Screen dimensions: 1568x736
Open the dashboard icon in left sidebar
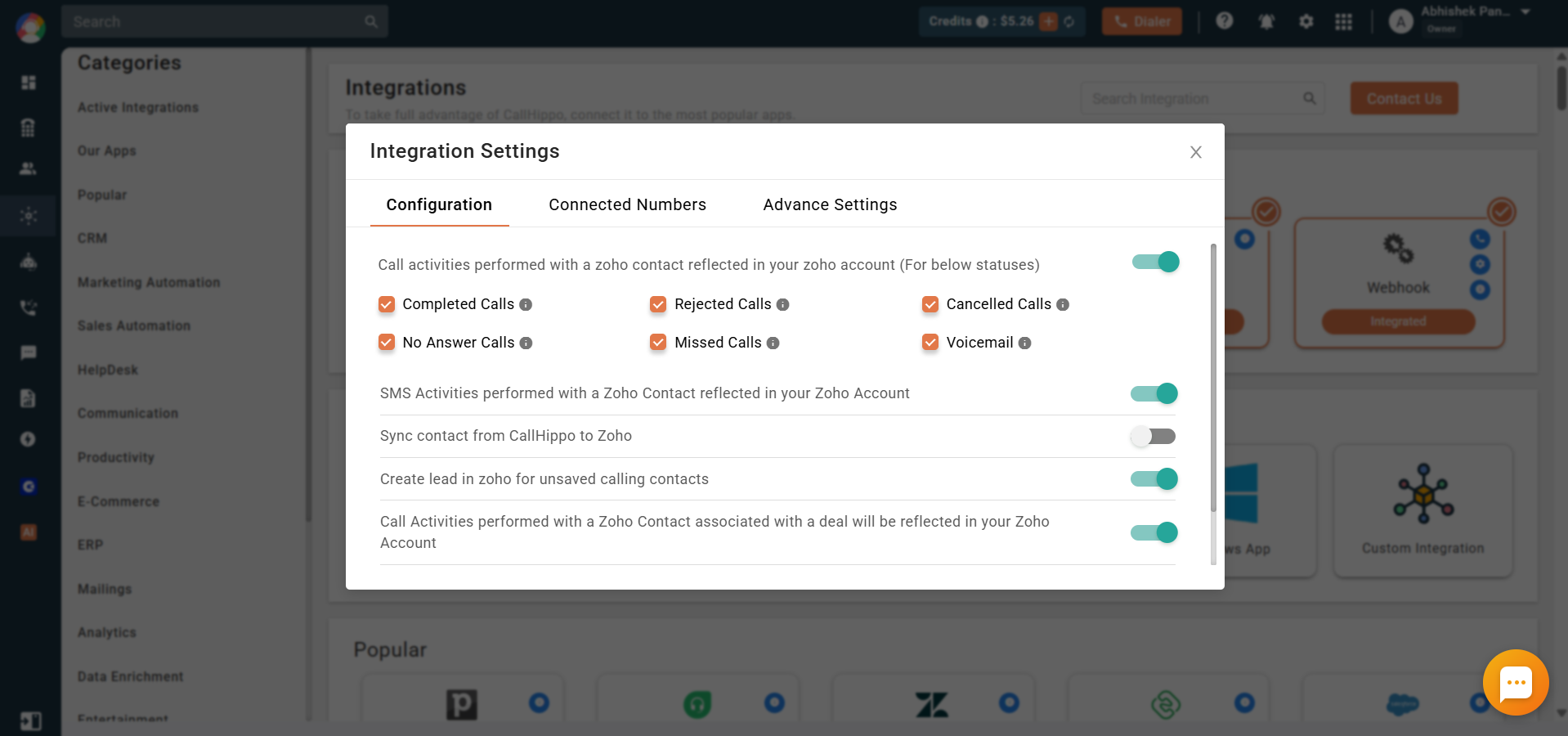(x=29, y=83)
